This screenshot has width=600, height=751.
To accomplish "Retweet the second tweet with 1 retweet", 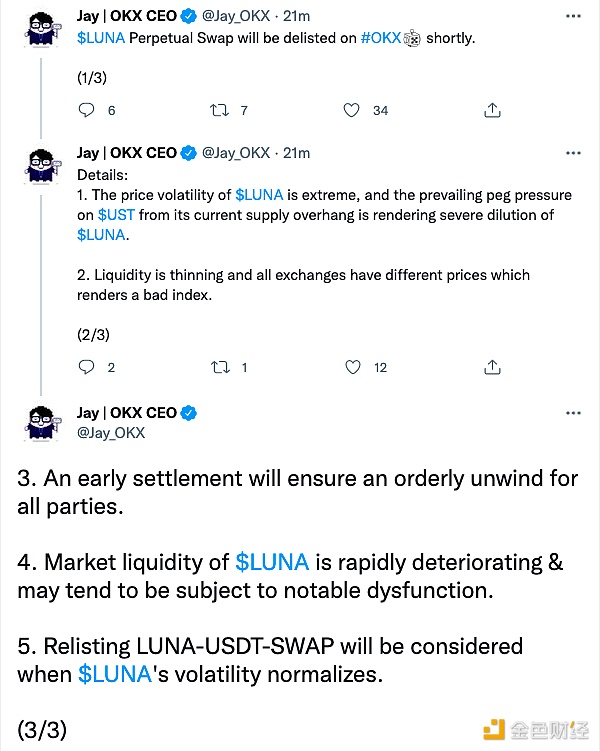I will (x=220, y=367).
